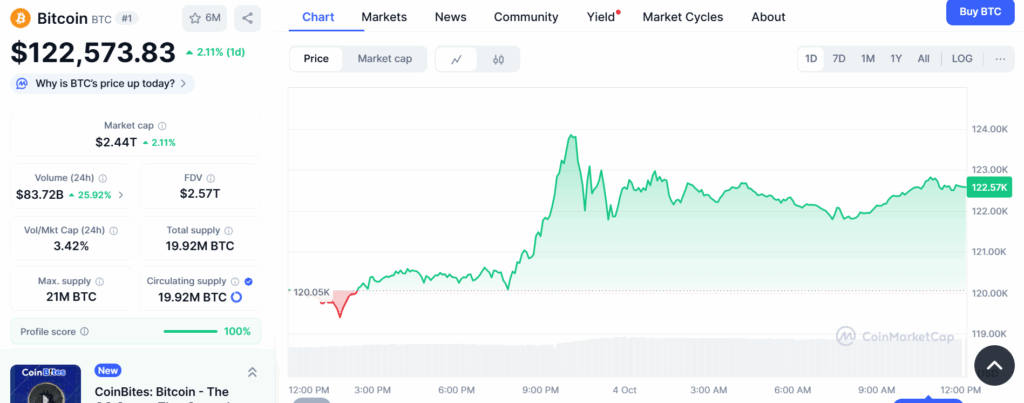Click the Profile score progress bar
Image resolution: width=1024 pixels, height=403 pixels.
click(191, 331)
